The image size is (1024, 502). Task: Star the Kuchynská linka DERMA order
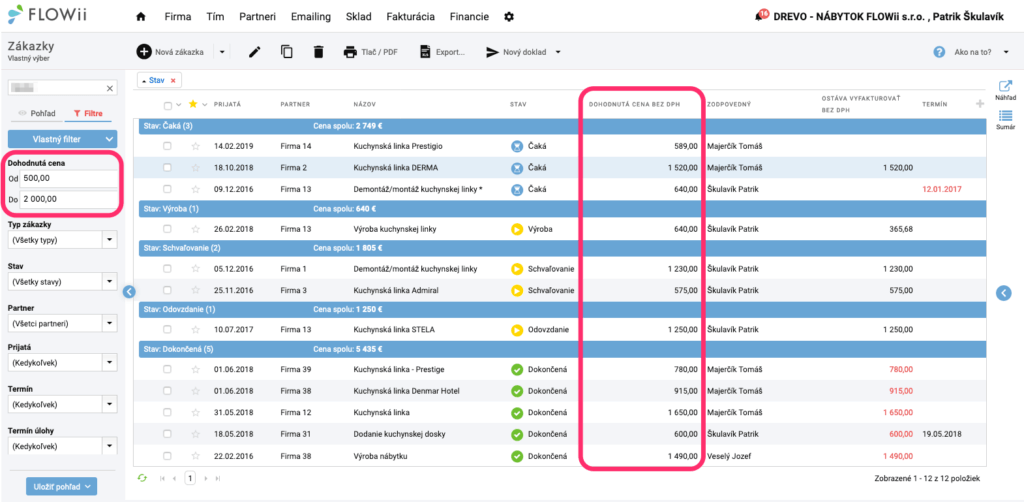[x=195, y=168]
